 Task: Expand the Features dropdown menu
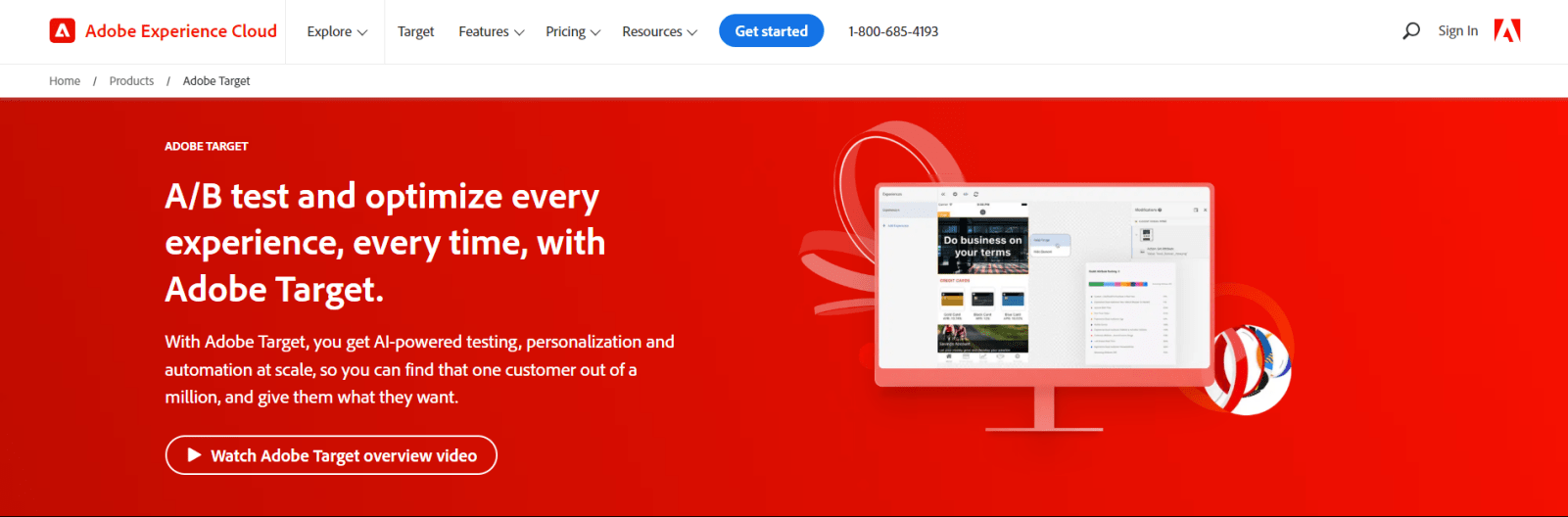[492, 31]
